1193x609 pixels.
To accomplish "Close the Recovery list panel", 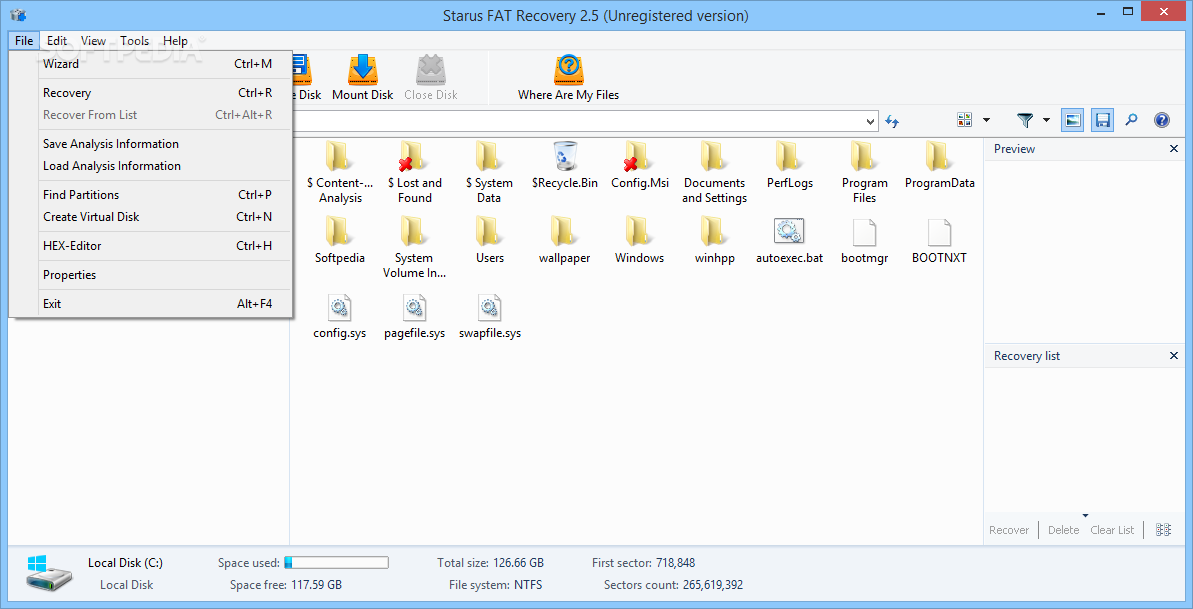I will click(x=1173, y=356).
